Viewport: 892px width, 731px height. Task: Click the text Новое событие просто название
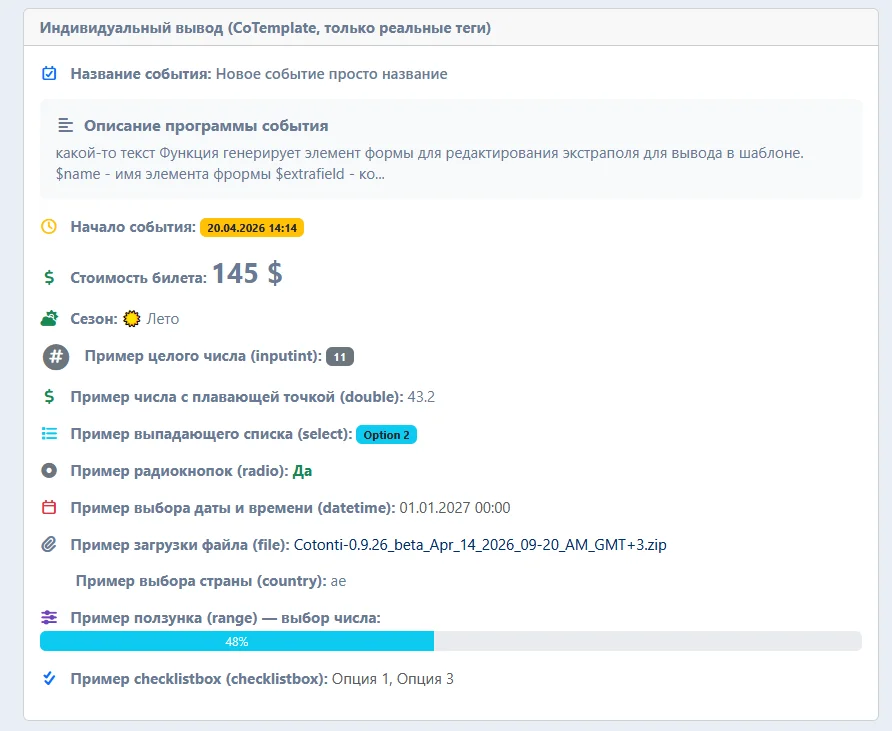332,74
